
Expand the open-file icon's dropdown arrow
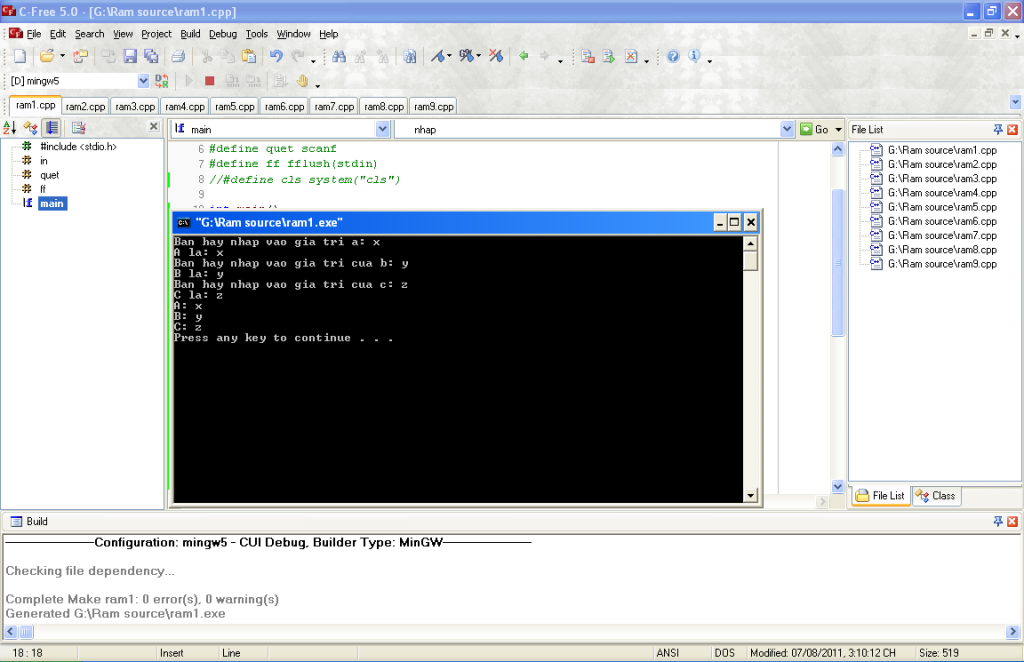click(63, 56)
